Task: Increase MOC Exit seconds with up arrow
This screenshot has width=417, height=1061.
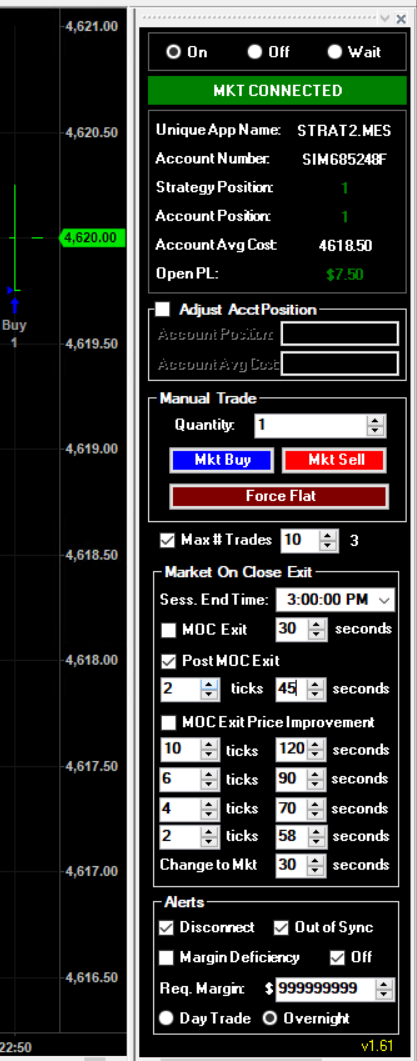Action: click(316, 624)
